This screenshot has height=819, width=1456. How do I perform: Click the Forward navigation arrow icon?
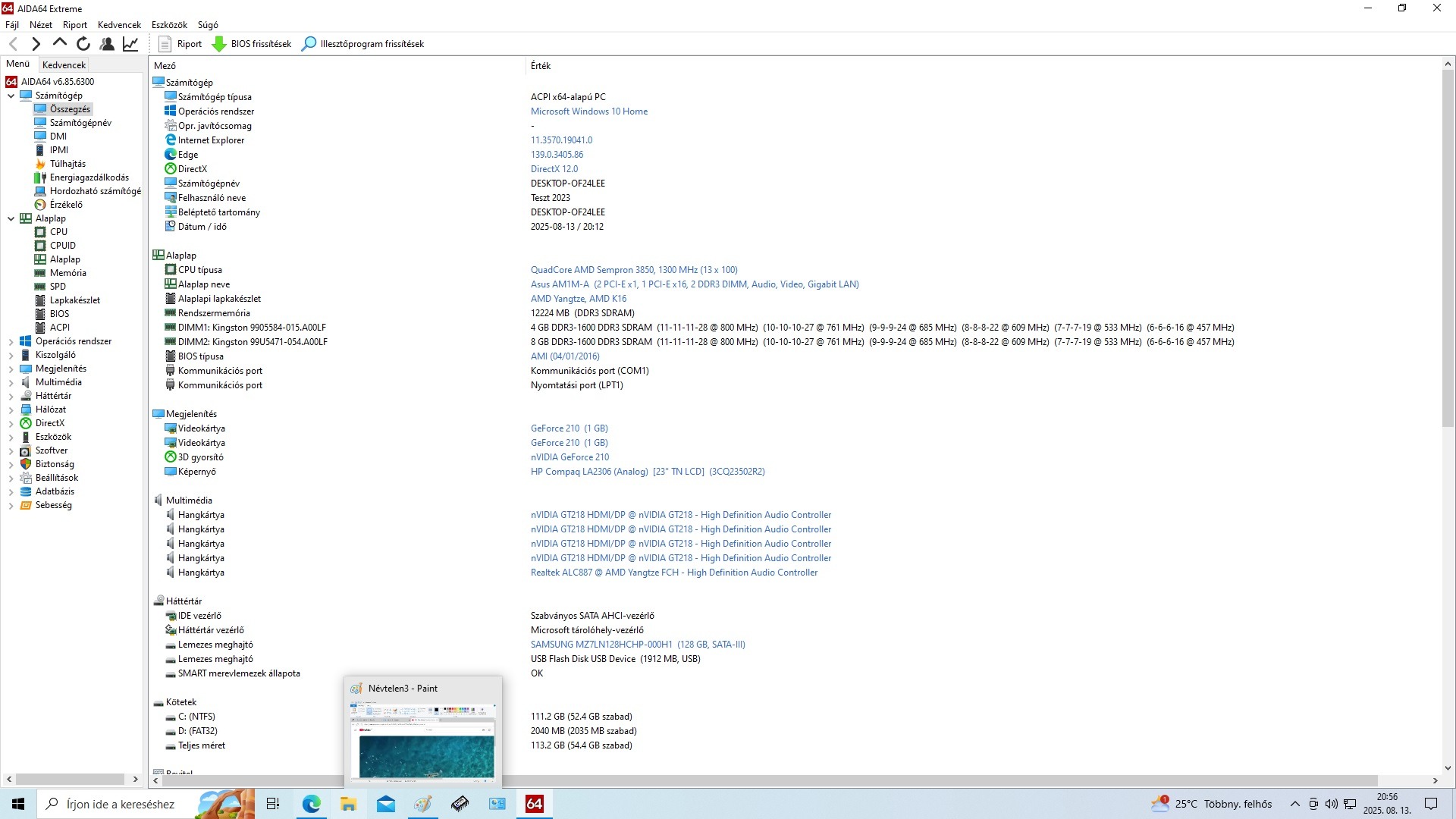(36, 44)
